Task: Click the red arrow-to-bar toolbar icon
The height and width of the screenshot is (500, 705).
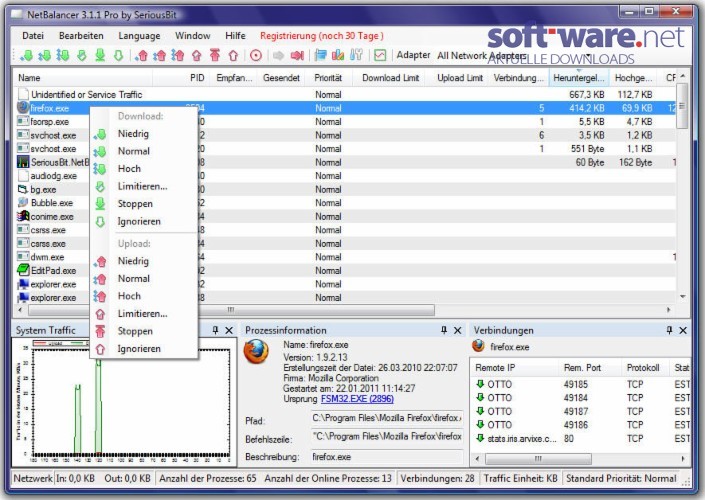Action: point(297,56)
